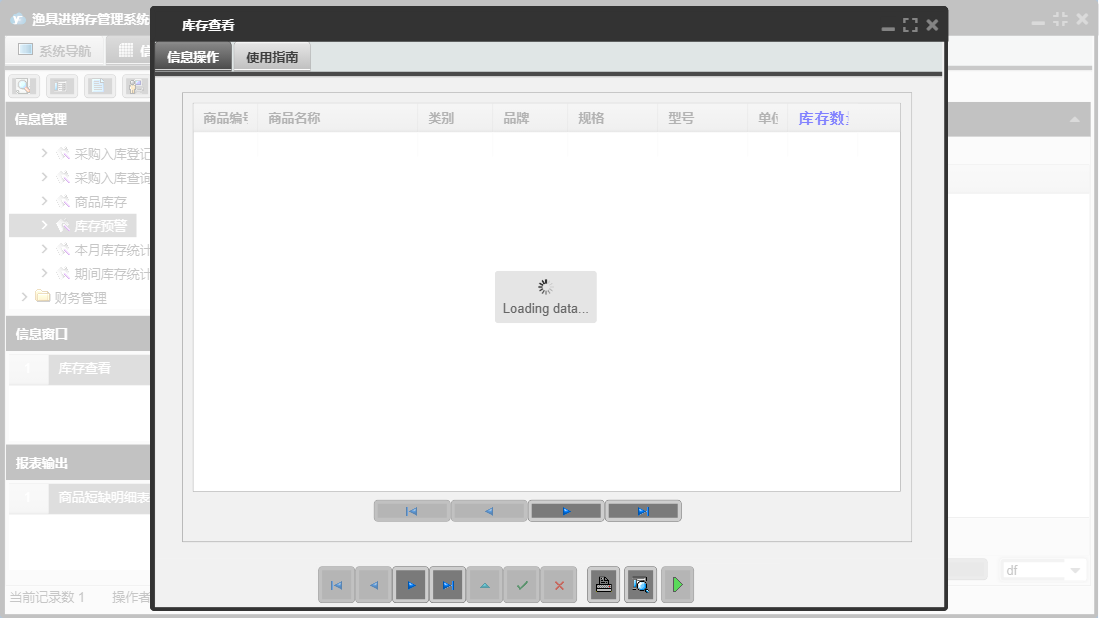Select the 信息操作 tab
1099x618 pixels.
pyautogui.click(x=194, y=57)
